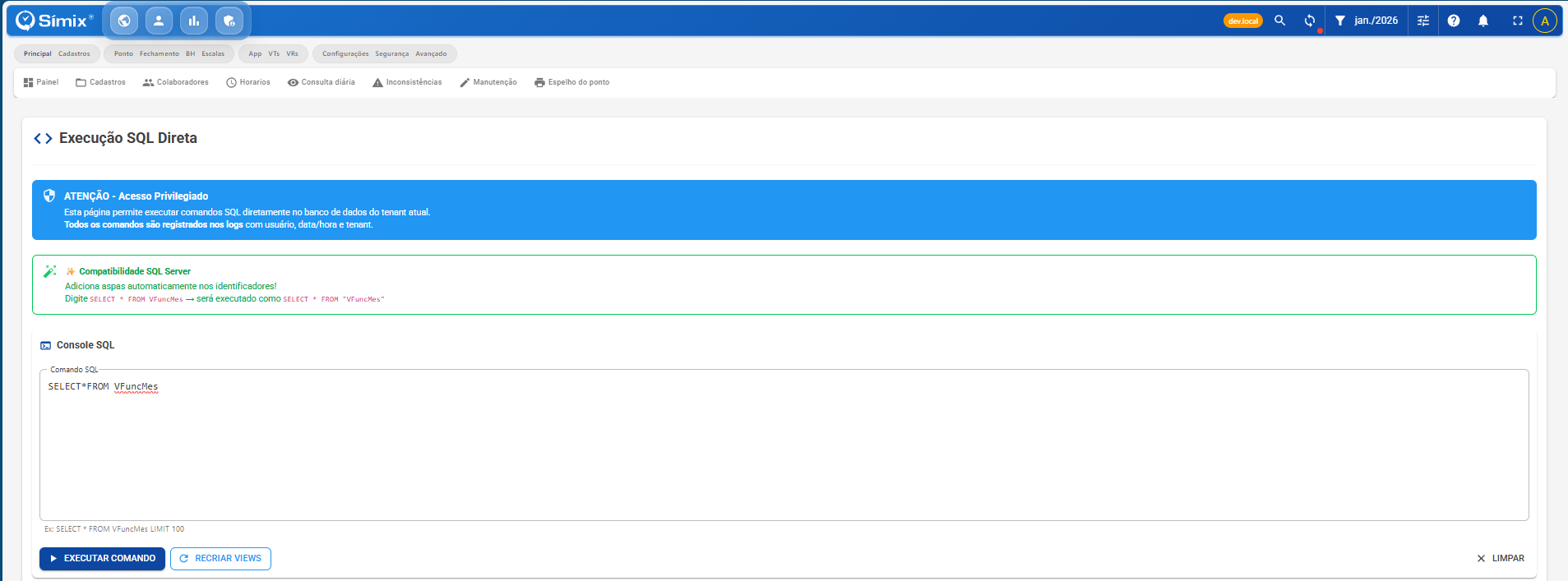Open Espelho do ponto toolbar item
The image size is (1568, 581).
click(x=572, y=82)
